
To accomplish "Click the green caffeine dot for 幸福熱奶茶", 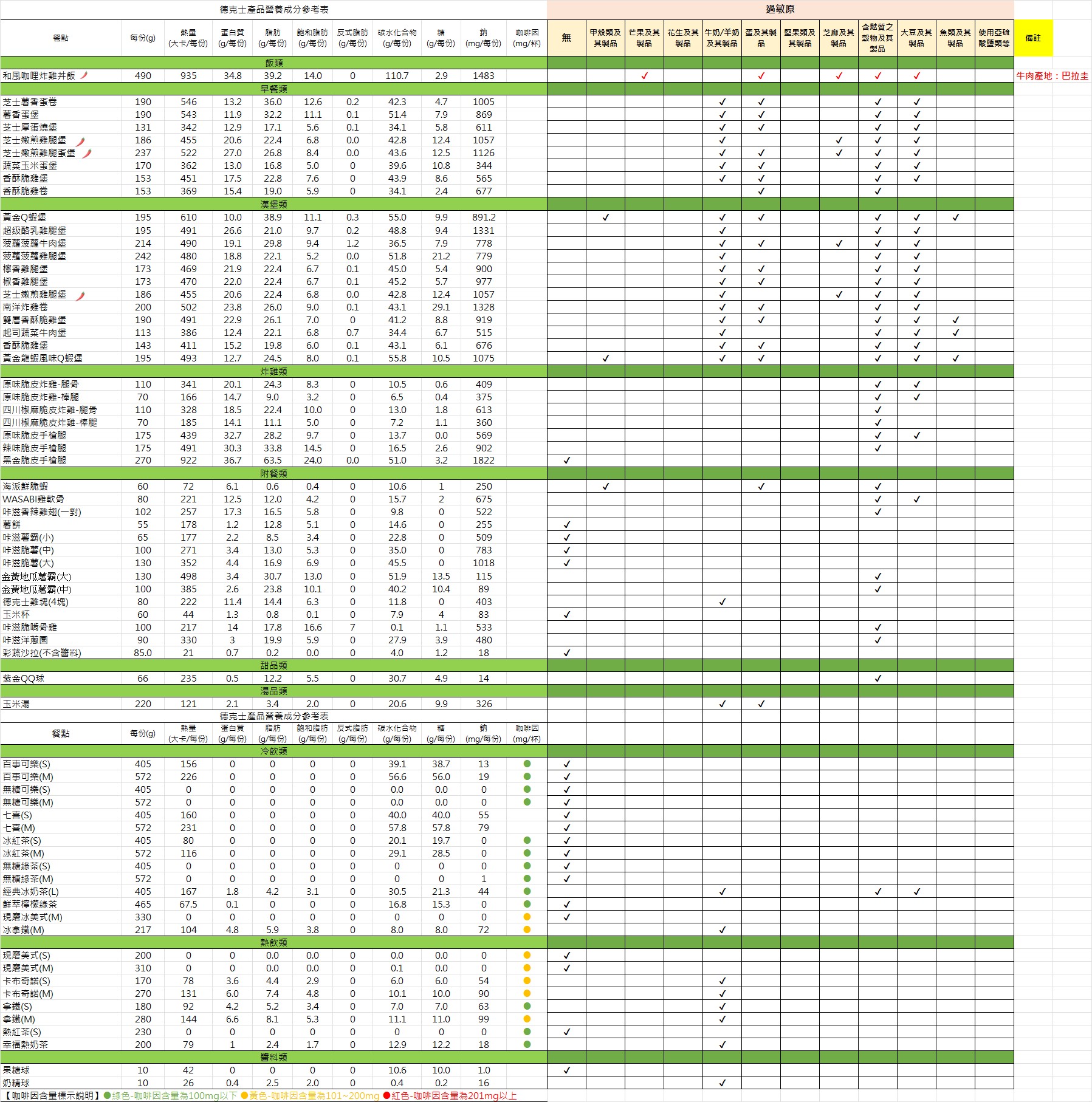I will coord(527,1044).
